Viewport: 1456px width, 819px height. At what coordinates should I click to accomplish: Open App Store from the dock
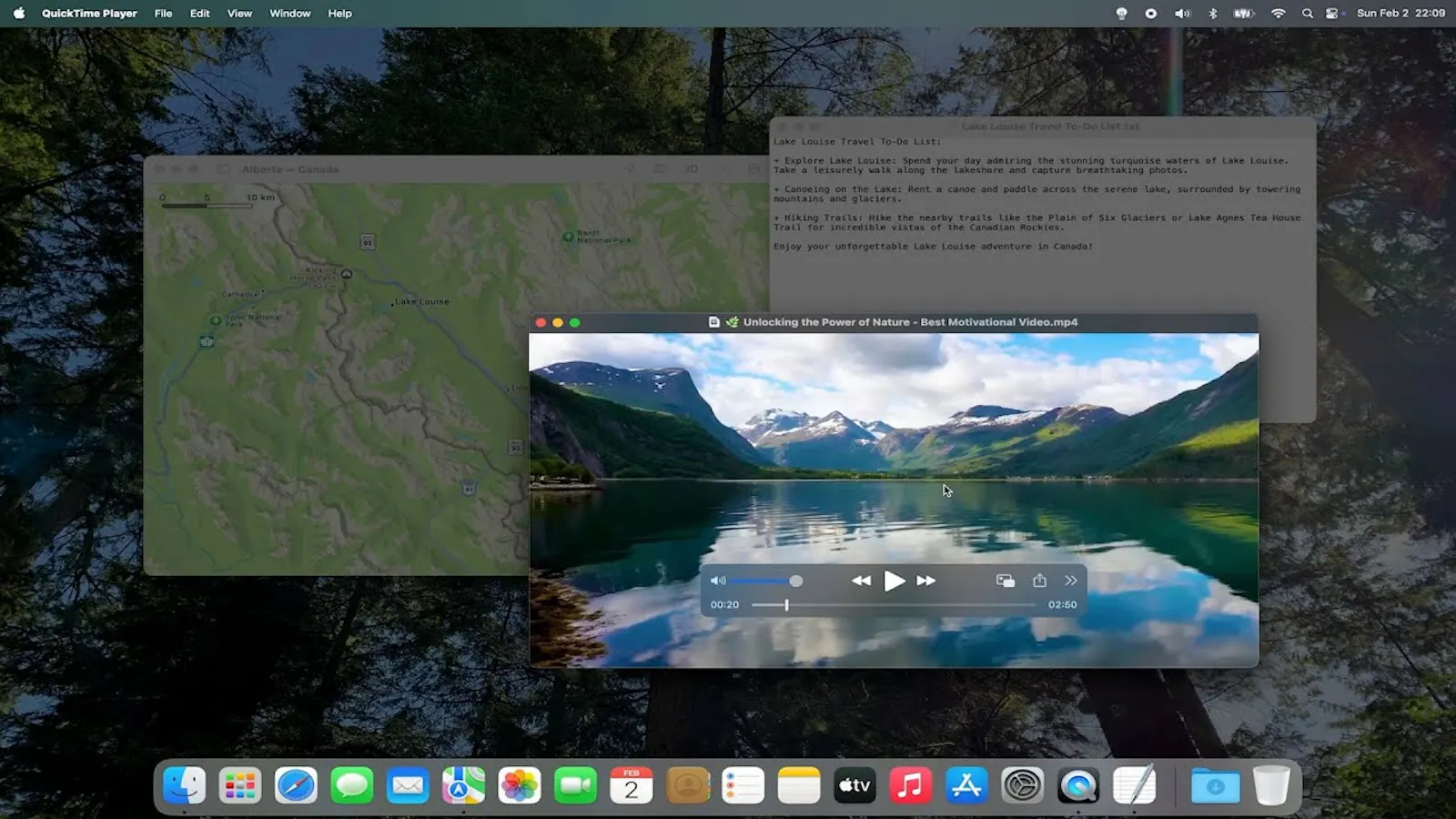[966, 785]
